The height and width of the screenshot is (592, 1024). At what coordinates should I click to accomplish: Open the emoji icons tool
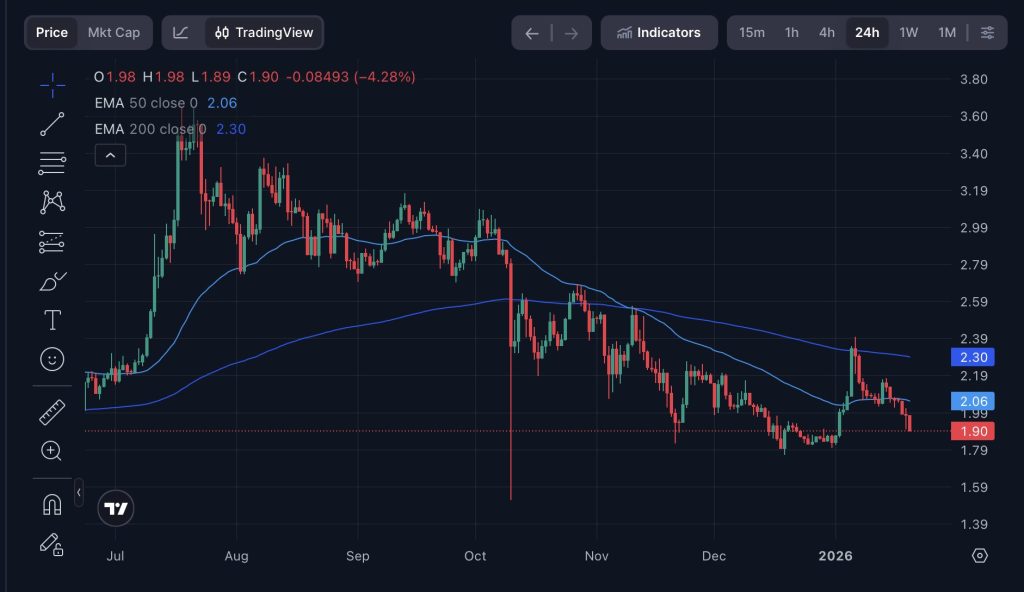52,358
